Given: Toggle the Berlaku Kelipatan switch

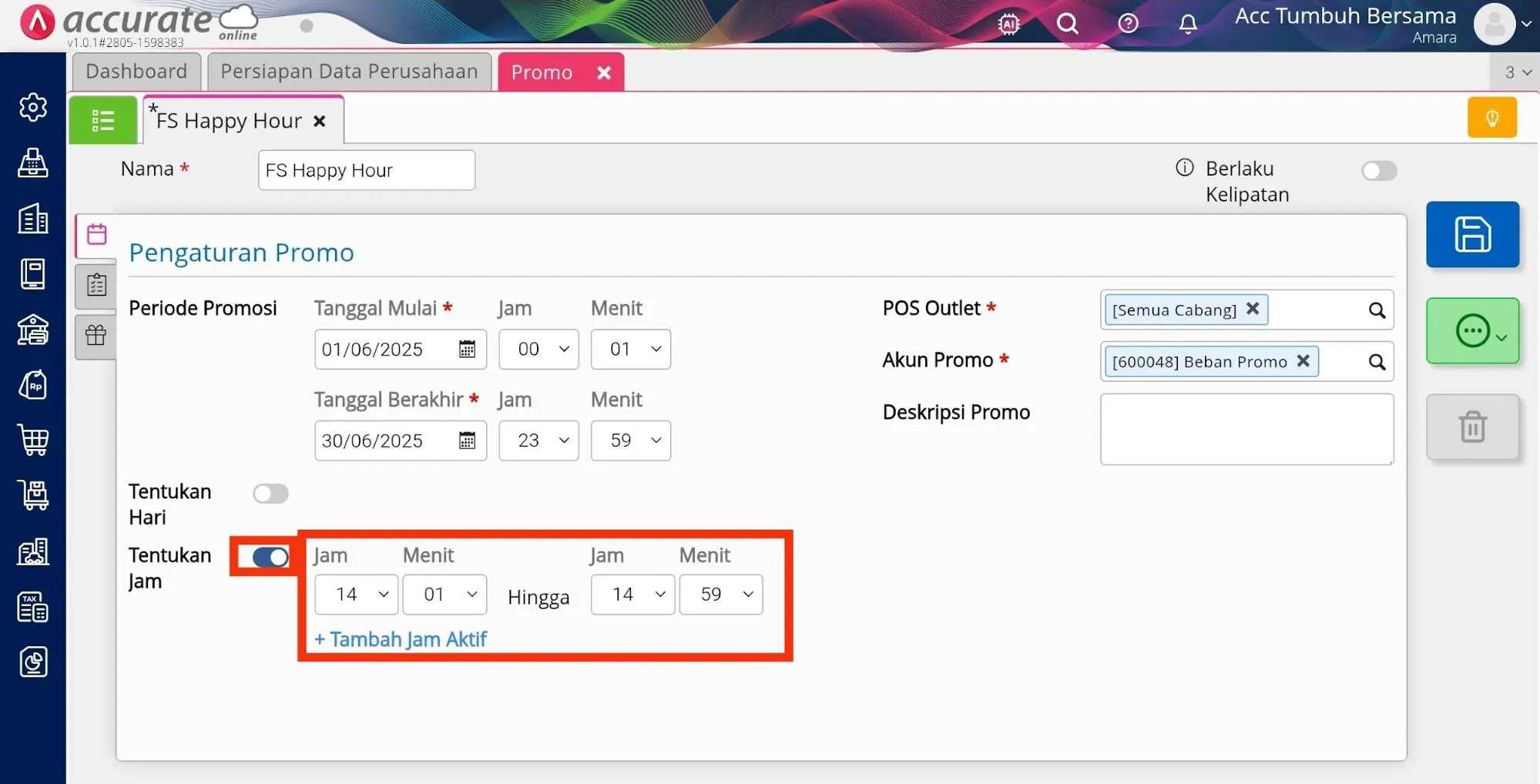Looking at the screenshot, I should tap(1379, 170).
